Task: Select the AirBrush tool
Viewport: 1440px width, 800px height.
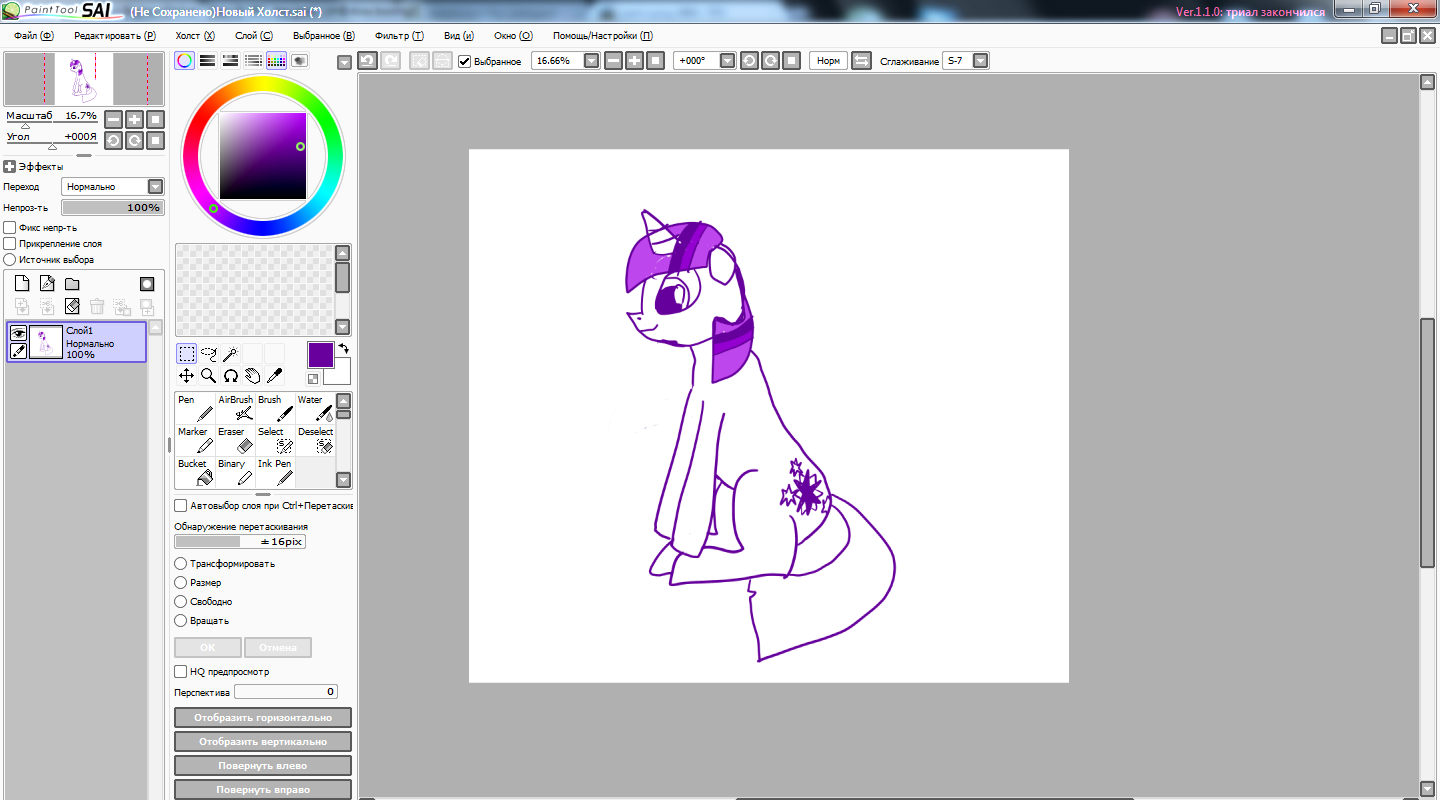Action: [235, 408]
